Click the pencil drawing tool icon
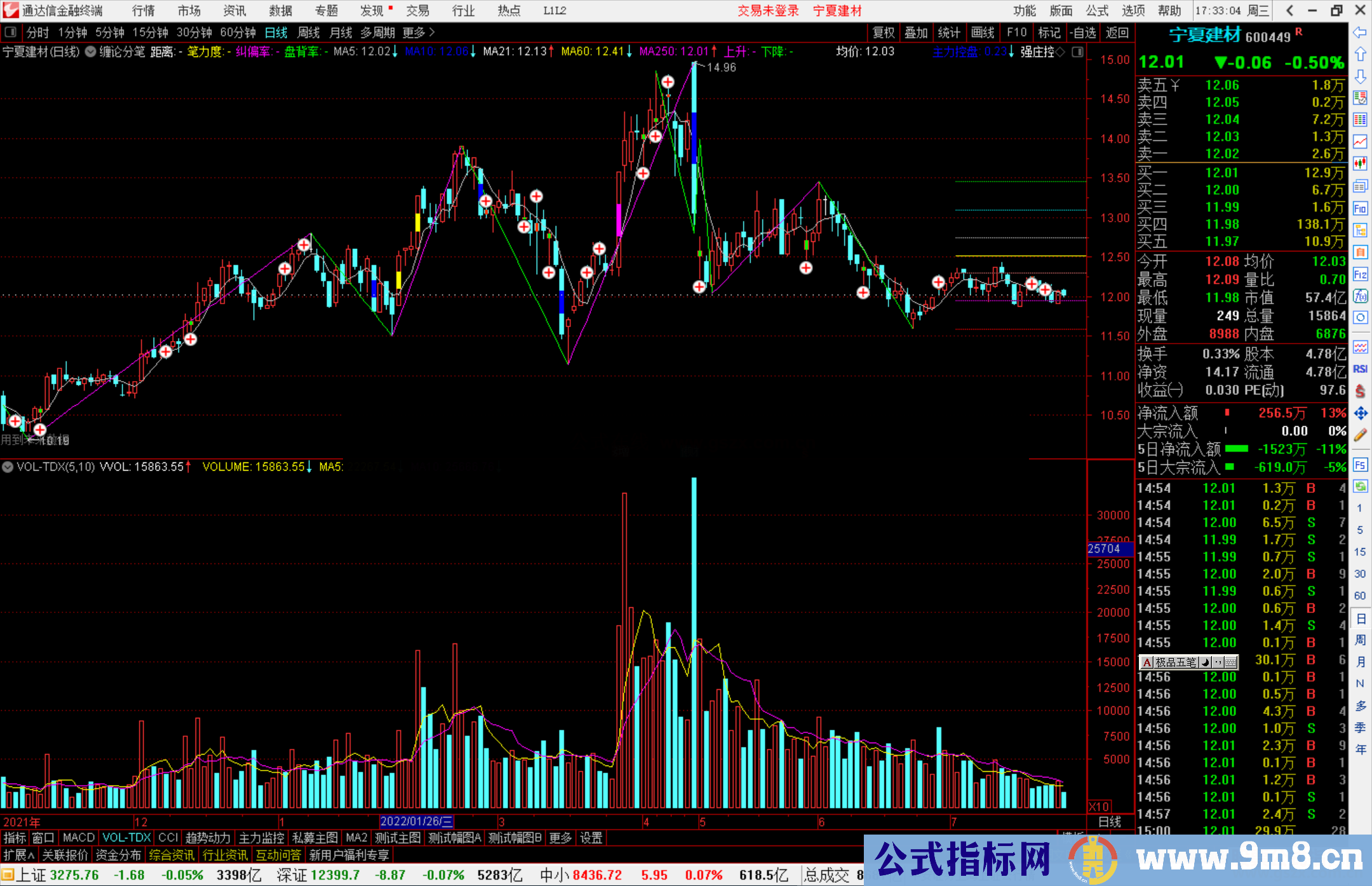The width and height of the screenshot is (1372, 886). pyautogui.click(x=1360, y=436)
